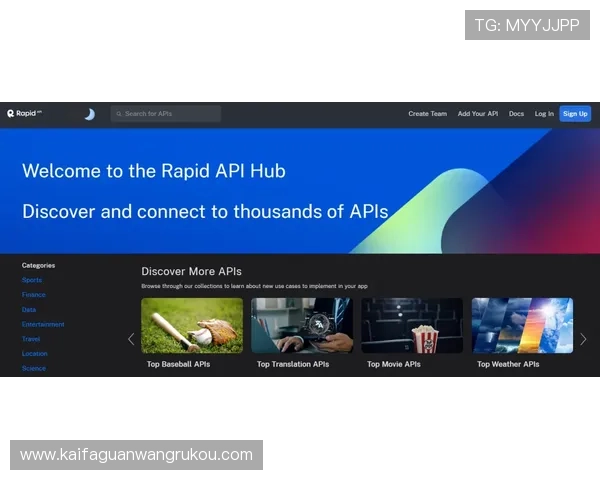This screenshot has width=600, height=480.
Task: Open the Top Baseball APIs thumbnail
Action: click(x=192, y=325)
